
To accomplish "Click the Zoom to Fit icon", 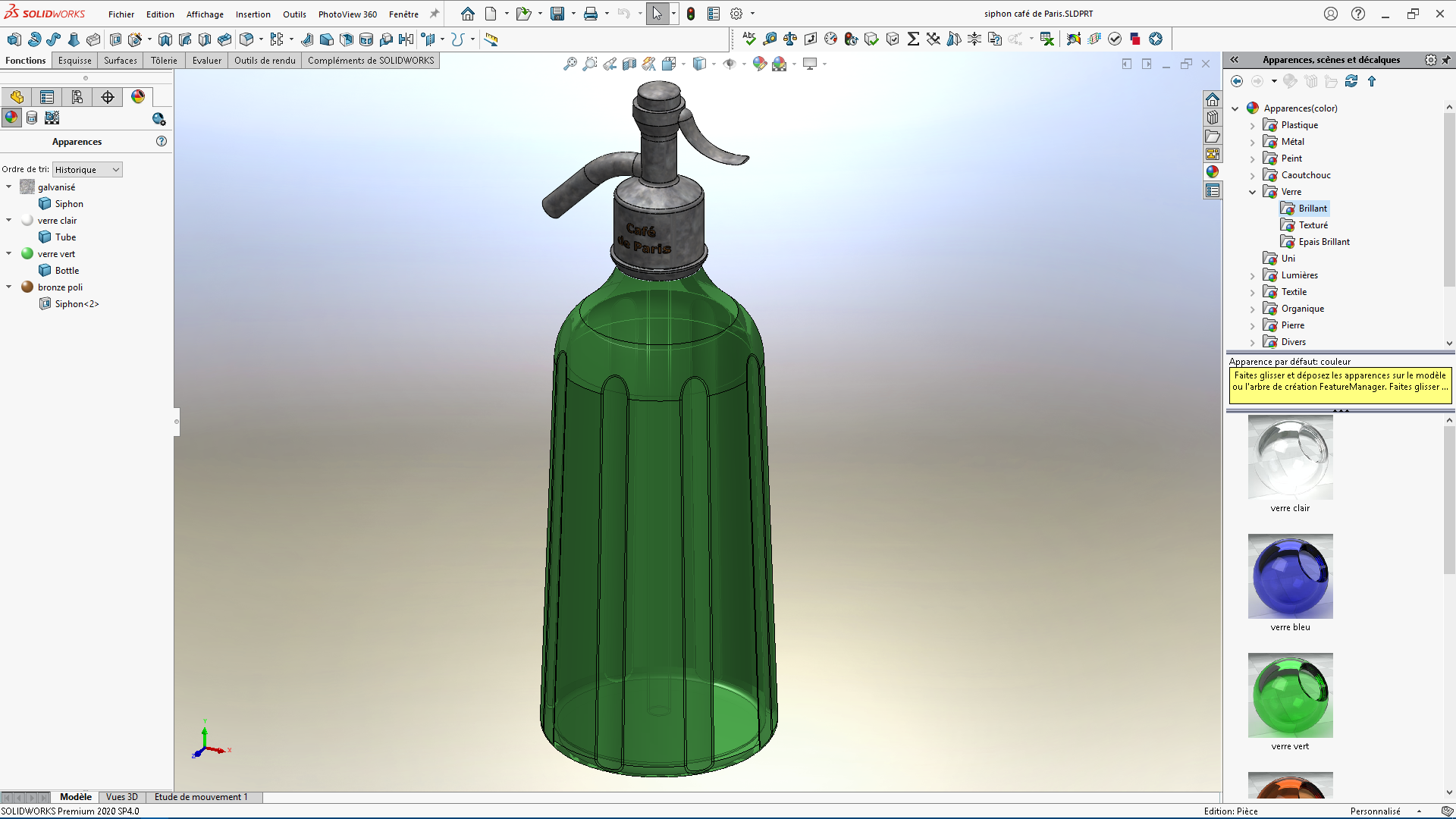I will tap(570, 64).
